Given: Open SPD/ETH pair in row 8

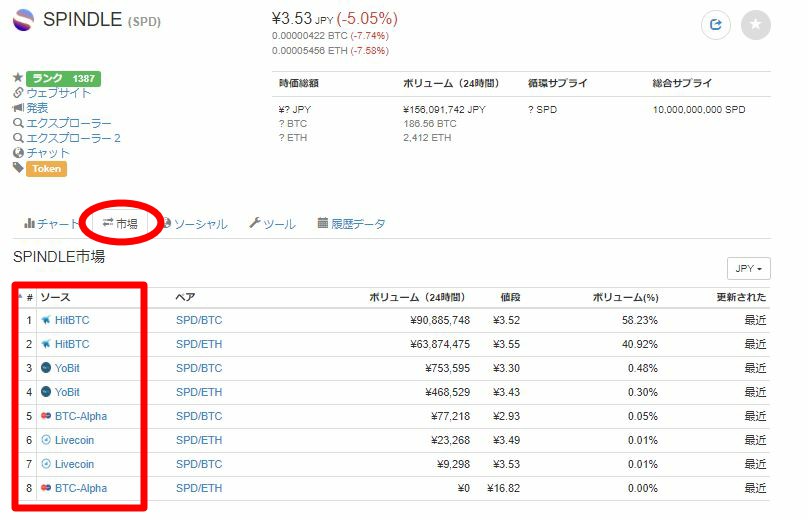Looking at the screenshot, I should 199,488.
